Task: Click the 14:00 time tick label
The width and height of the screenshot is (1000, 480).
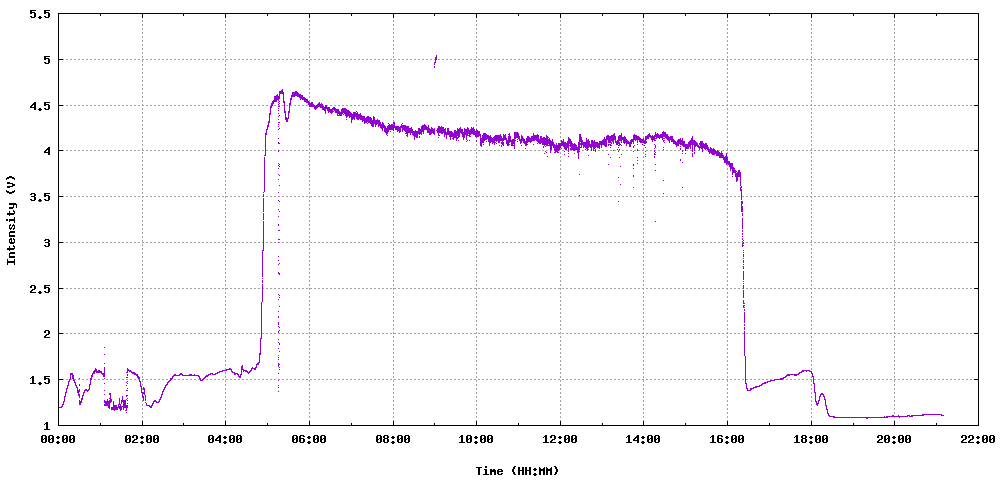Action: [643, 439]
